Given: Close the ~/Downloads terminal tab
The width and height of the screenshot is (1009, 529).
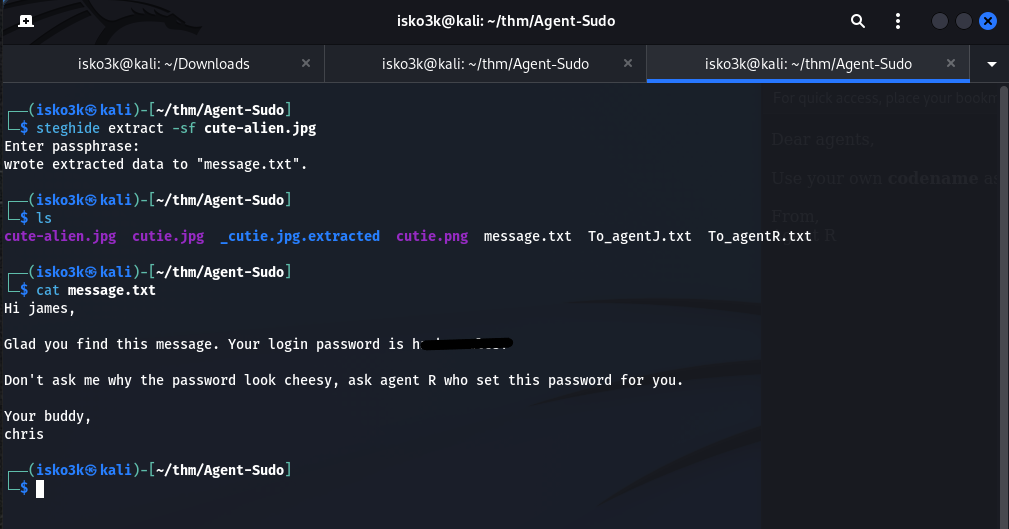Looking at the screenshot, I should (x=306, y=64).
